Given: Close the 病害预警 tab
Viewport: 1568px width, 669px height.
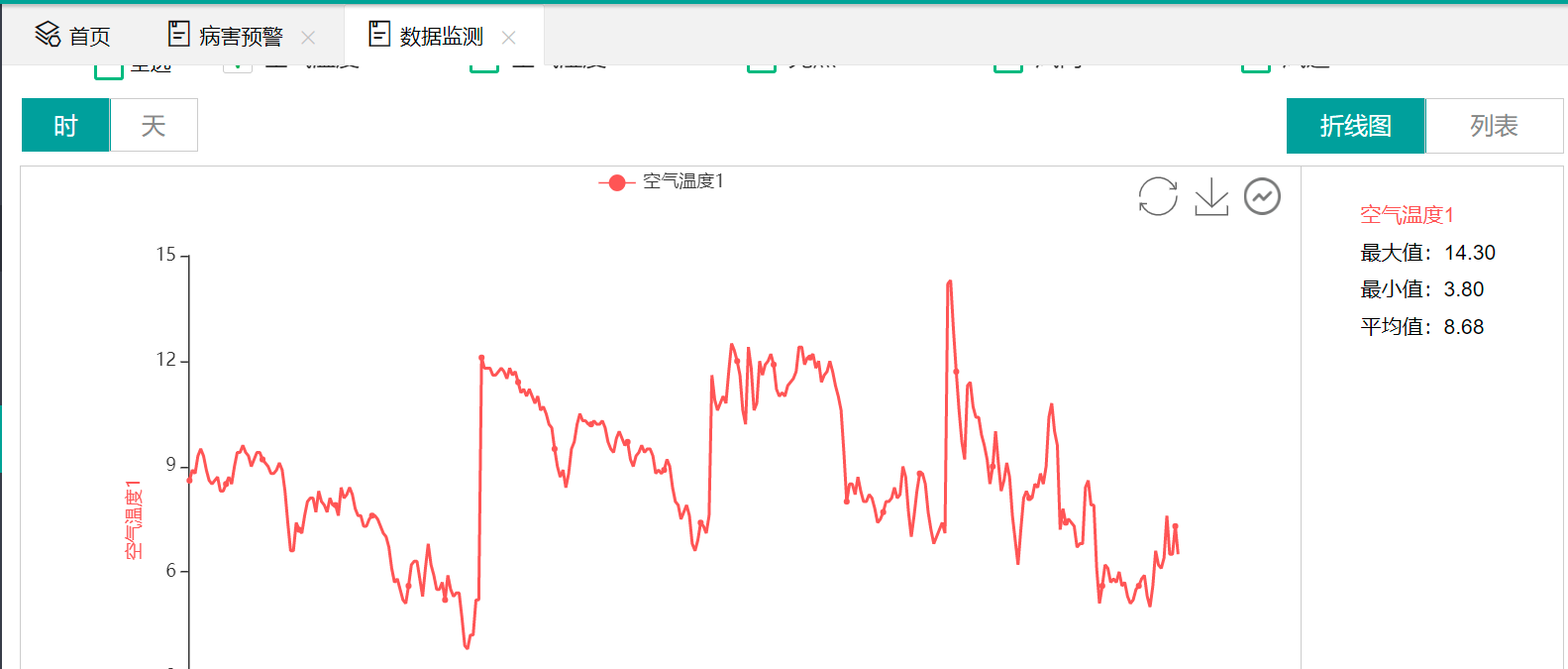Looking at the screenshot, I should coord(308,38).
